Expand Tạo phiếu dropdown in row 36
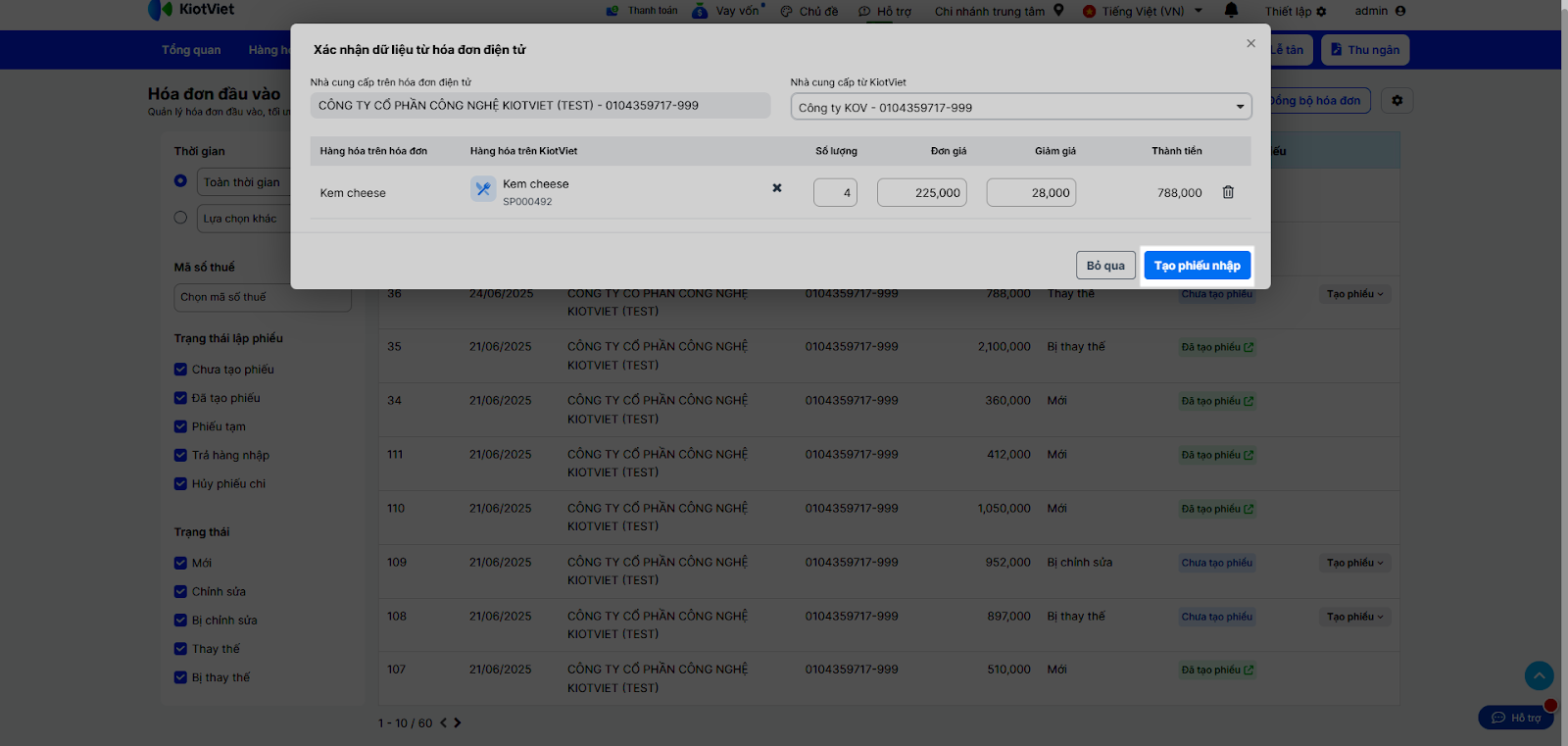1568x746 pixels. [1355, 294]
